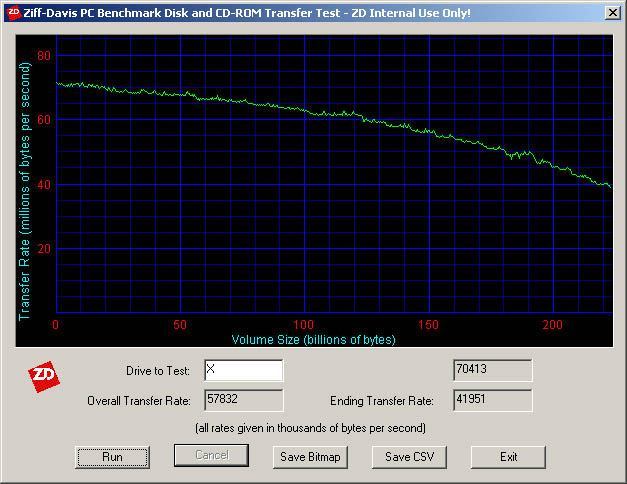
Task: Click the 40 mark on vertical axis
Action: 44,185
